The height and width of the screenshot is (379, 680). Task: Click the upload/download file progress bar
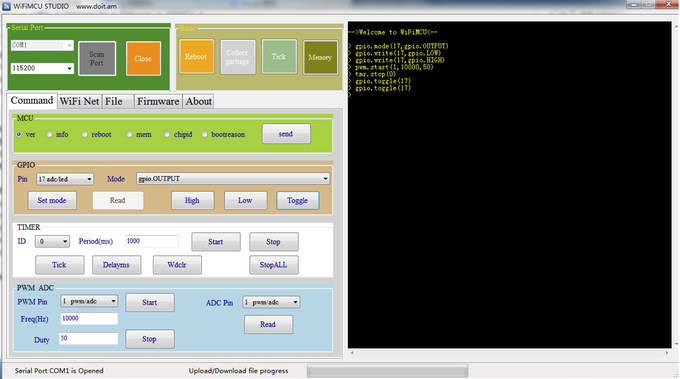[x=387, y=371]
